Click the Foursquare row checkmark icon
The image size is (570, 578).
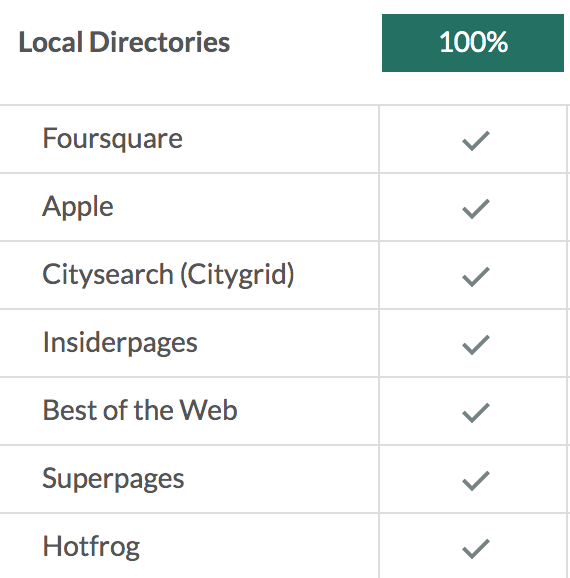point(476,141)
